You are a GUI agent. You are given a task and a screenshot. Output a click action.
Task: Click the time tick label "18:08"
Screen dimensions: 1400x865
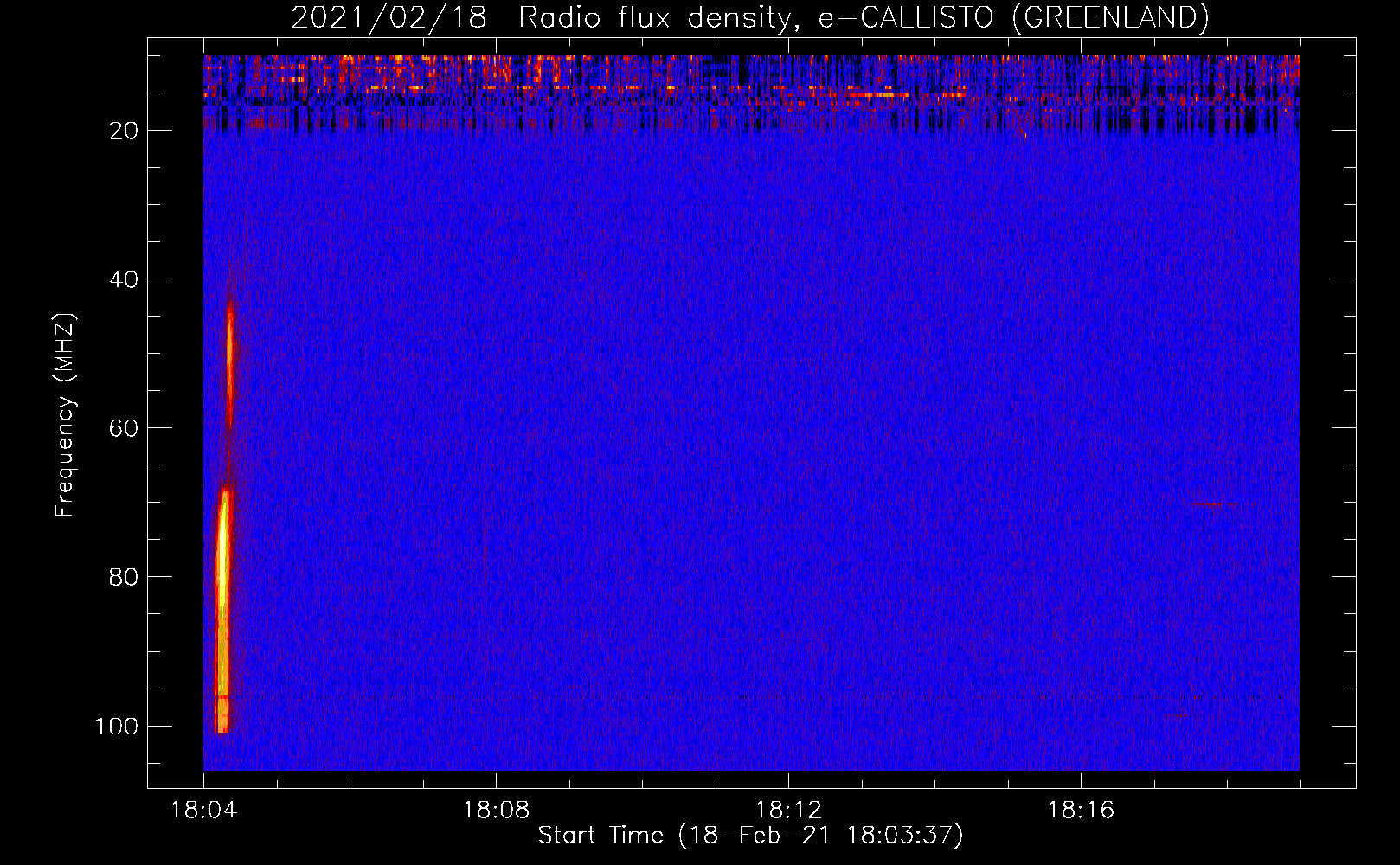496,810
